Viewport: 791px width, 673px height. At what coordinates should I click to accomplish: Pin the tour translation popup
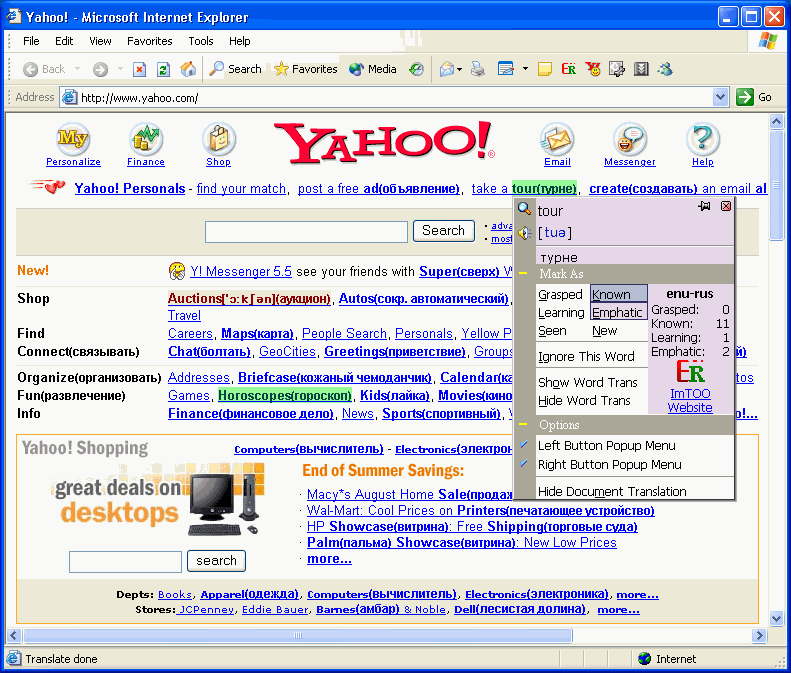coord(704,206)
